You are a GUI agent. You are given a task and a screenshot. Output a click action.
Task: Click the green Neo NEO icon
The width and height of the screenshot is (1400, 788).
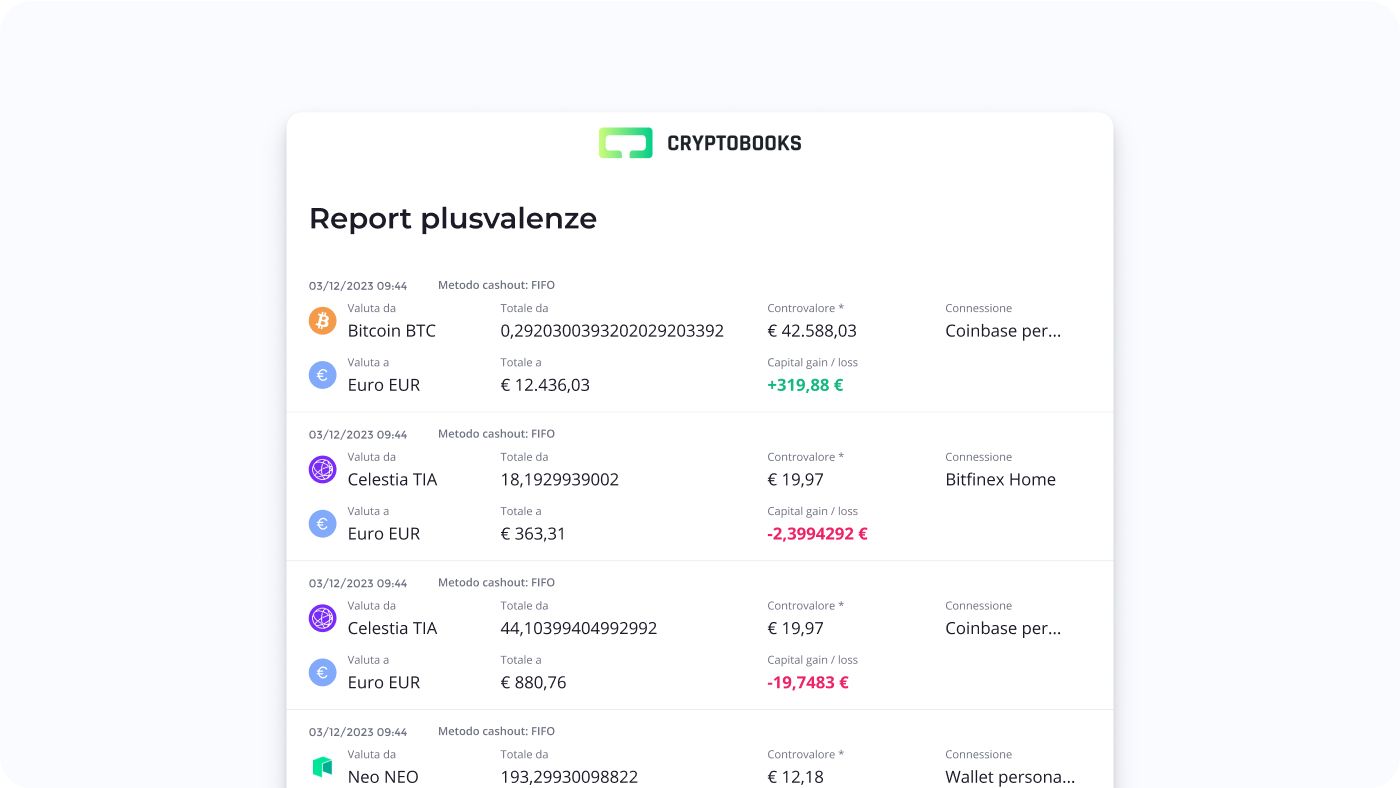tap(322, 767)
